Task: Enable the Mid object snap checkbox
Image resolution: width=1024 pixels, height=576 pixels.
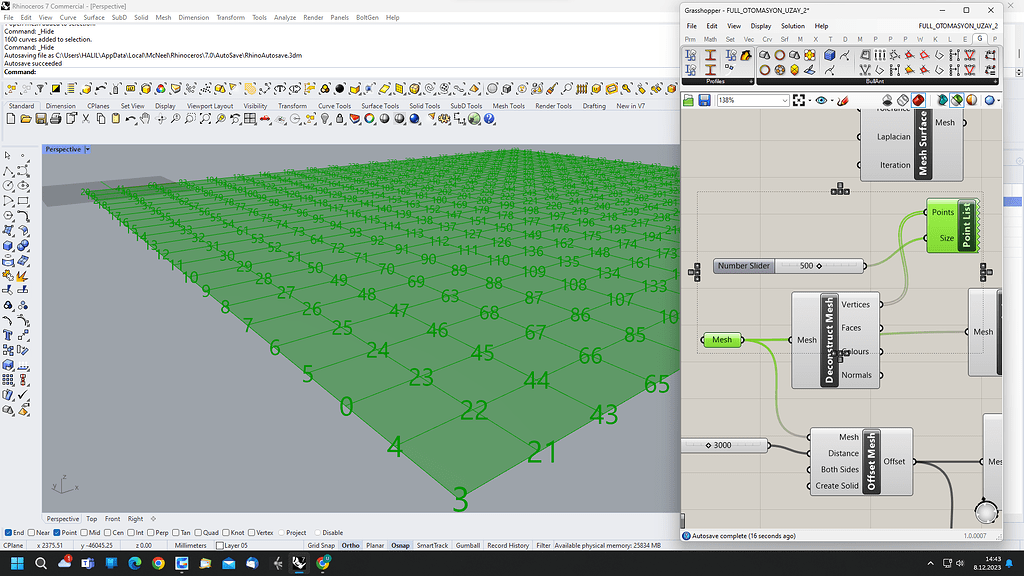Action: (x=86, y=532)
